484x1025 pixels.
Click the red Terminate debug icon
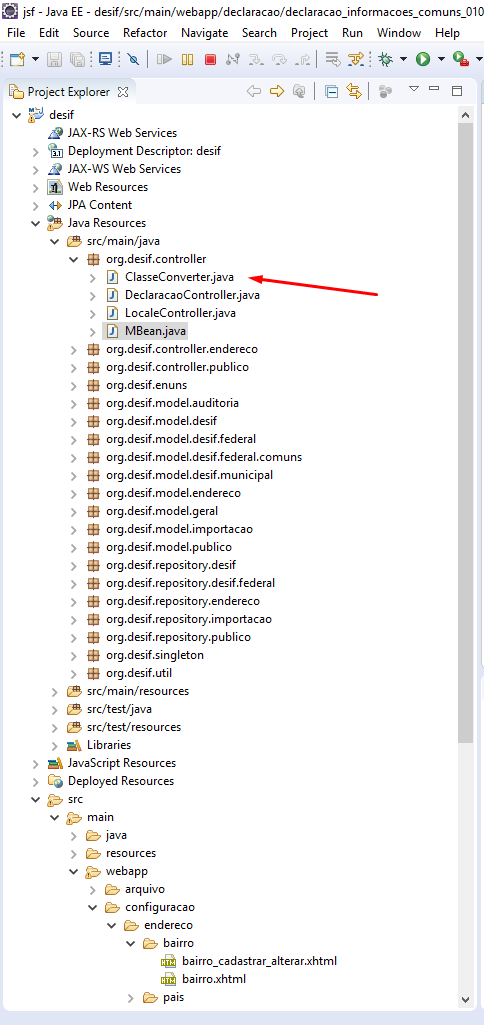pos(210,59)
